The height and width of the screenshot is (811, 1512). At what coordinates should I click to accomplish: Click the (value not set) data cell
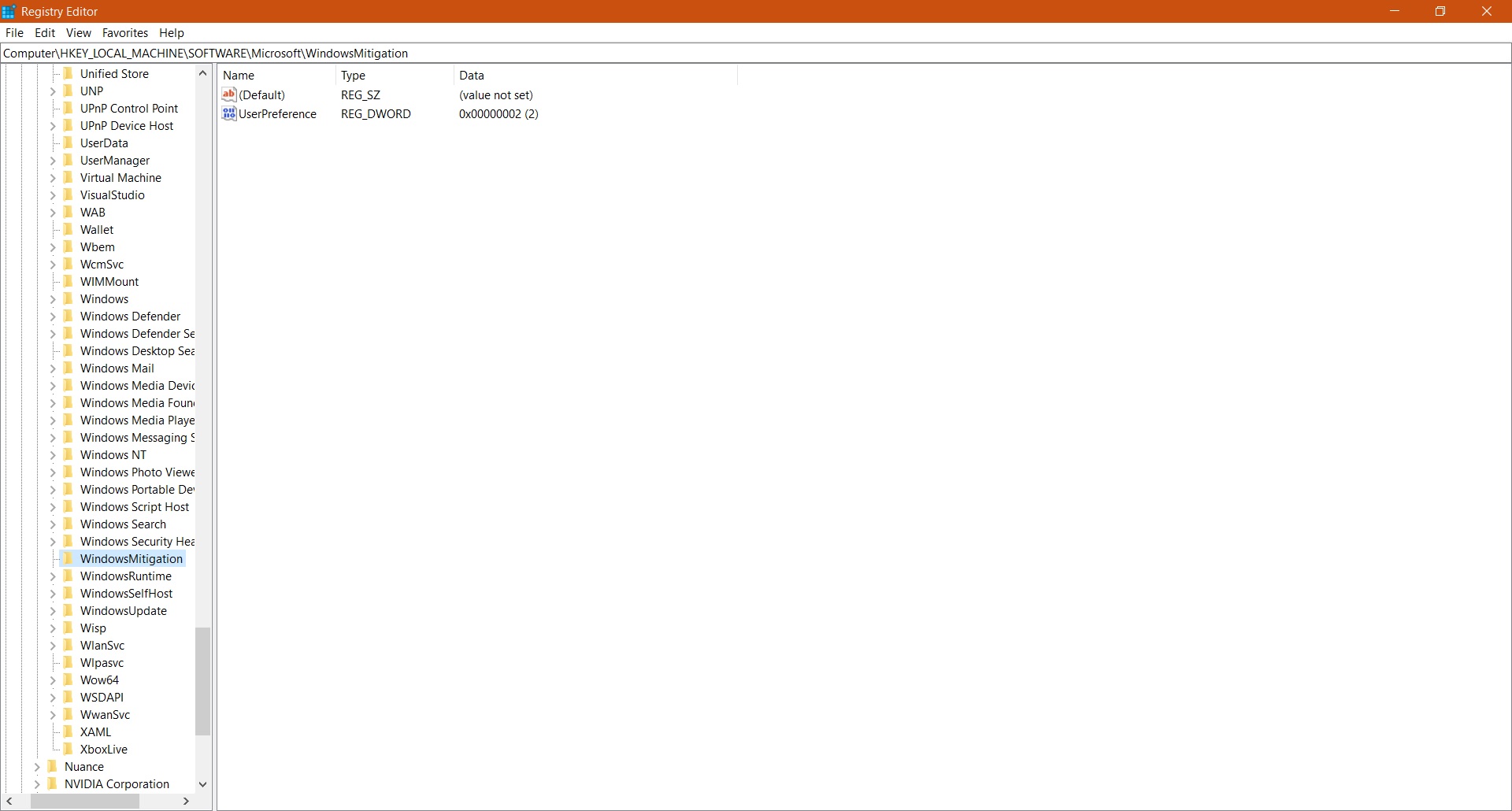(x=496, y=95)
